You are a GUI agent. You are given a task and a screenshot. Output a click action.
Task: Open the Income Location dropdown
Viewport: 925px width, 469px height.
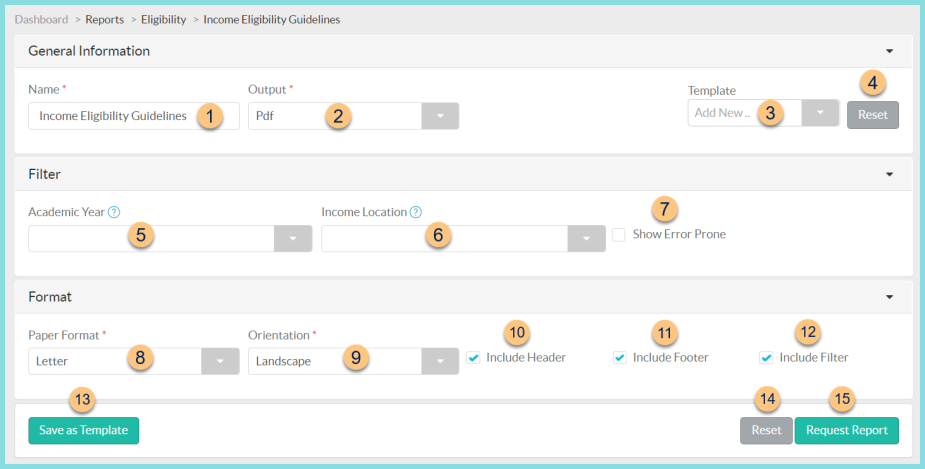point(586,239)
